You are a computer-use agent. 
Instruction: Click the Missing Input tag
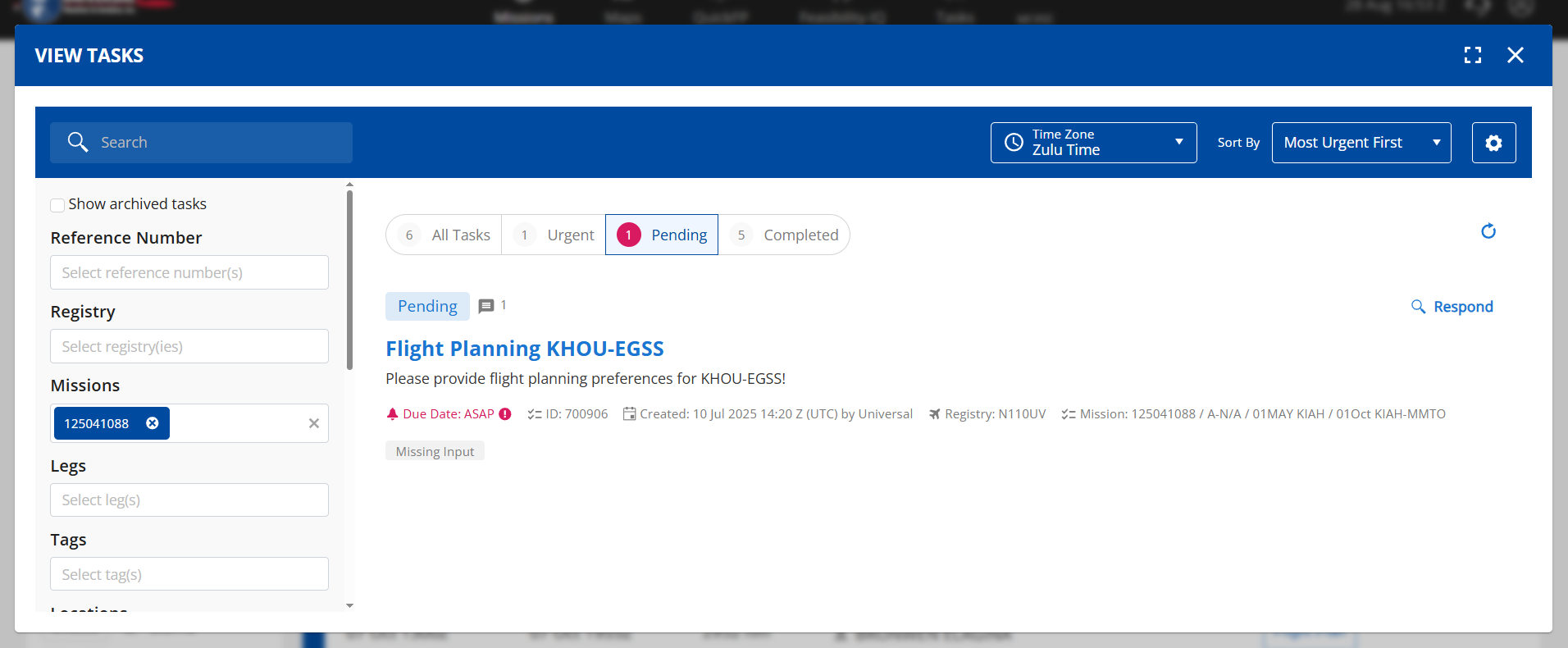[x=435, y=451]
